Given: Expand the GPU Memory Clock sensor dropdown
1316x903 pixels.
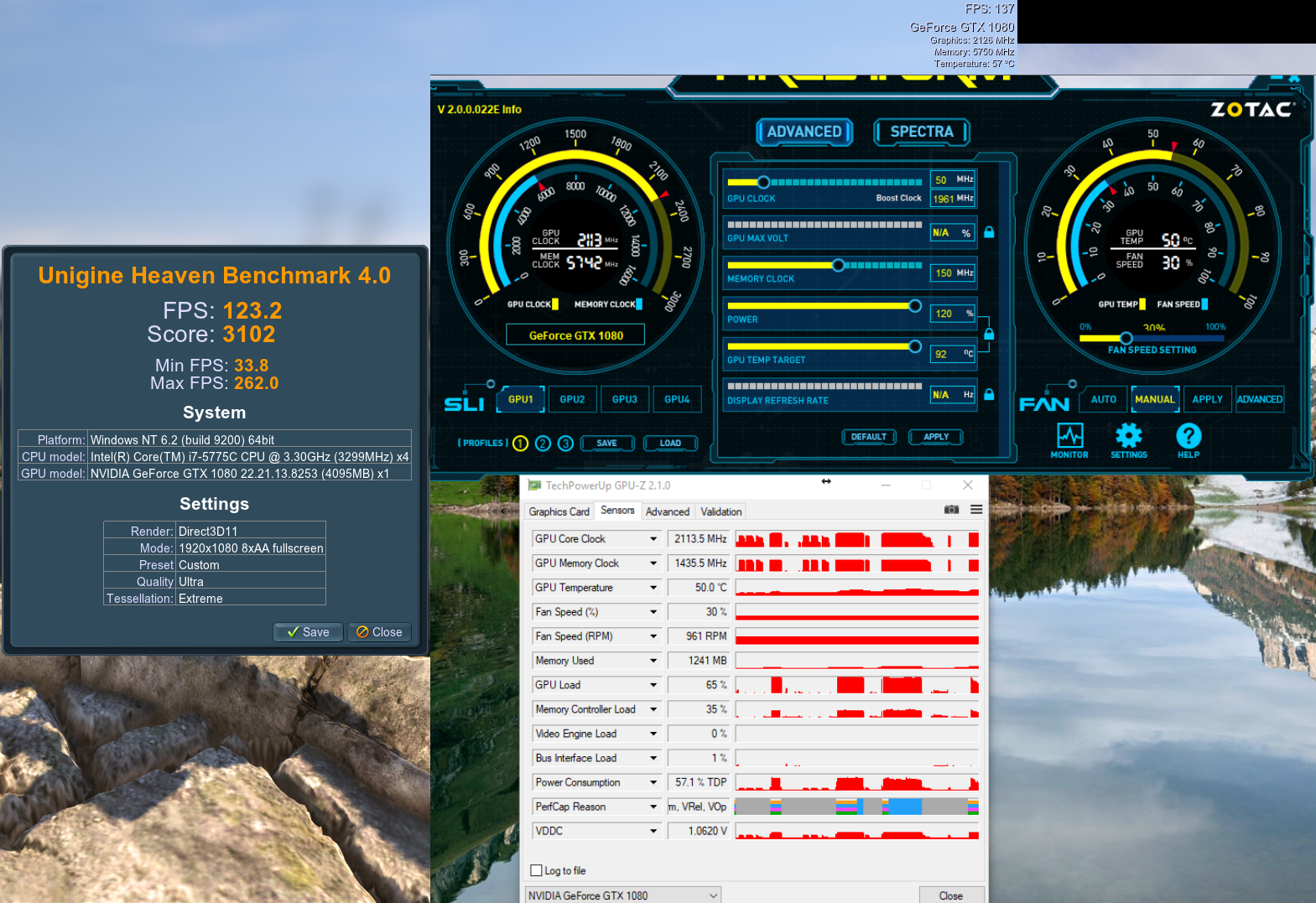Looking at the screenshot, I should [x=653, y=563].
